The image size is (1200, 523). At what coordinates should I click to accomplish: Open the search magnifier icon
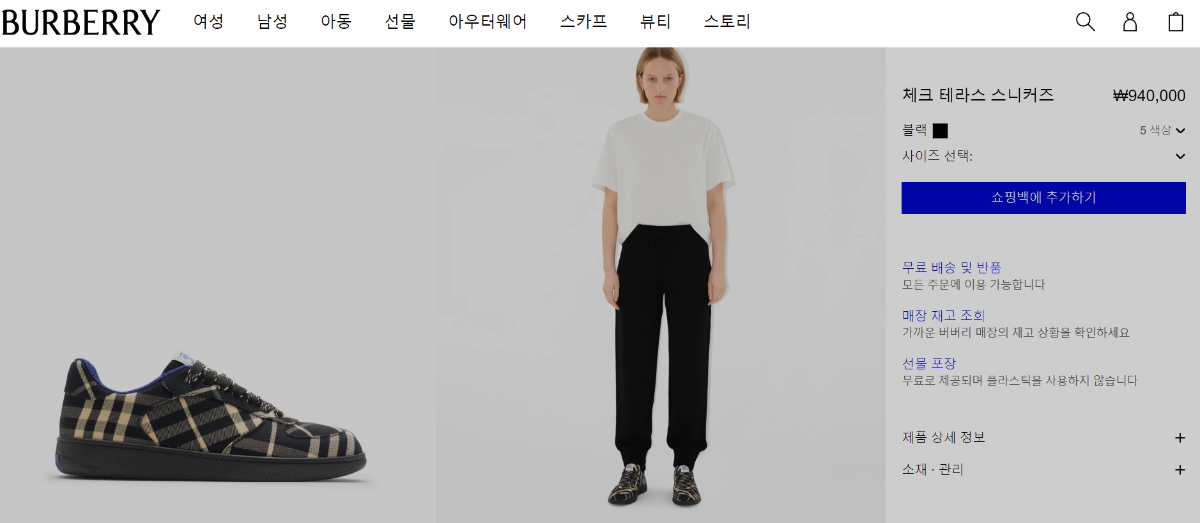pos(1085,22)
